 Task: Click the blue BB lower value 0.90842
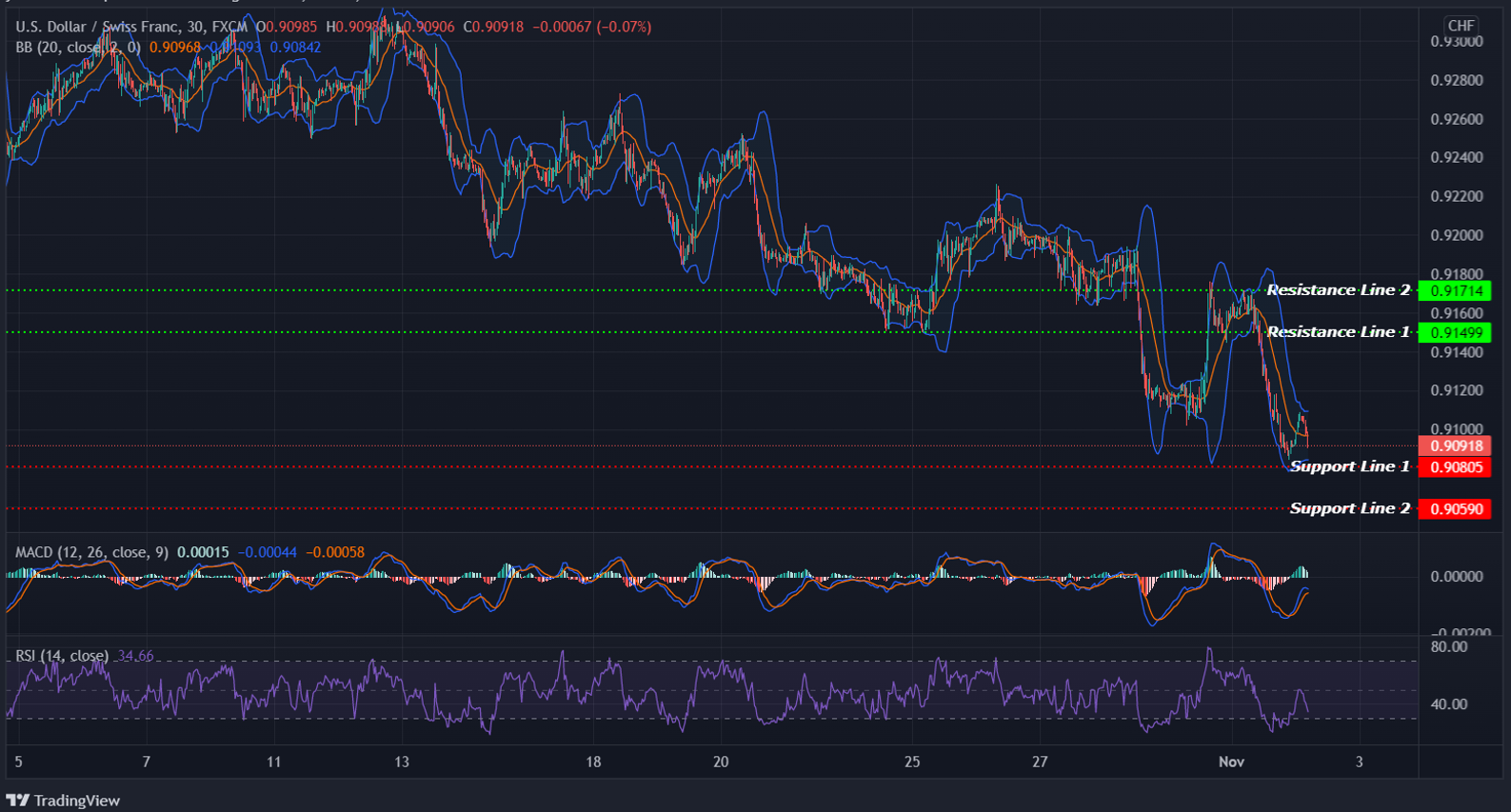point(295,47)
